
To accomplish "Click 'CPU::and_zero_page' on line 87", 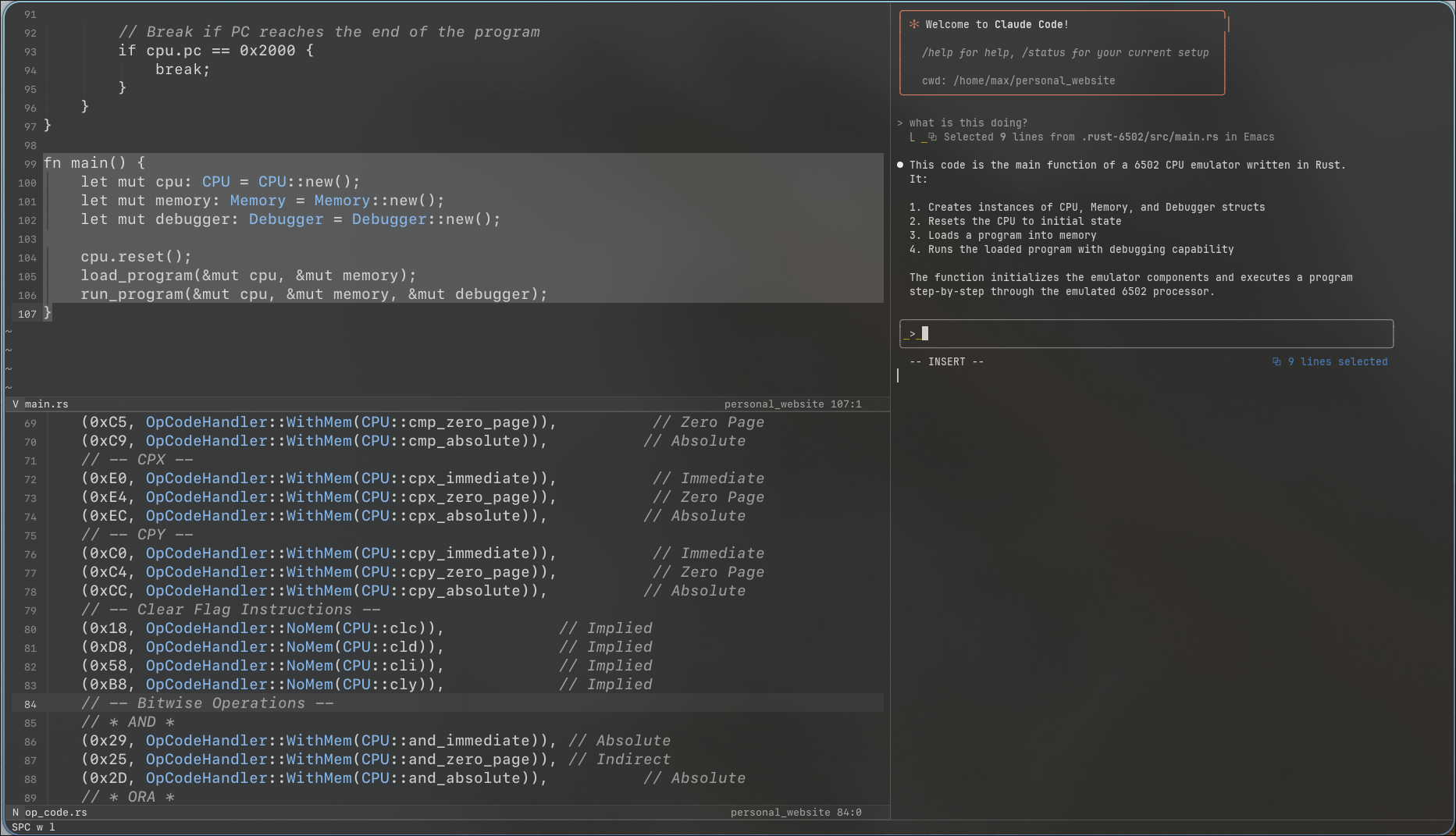I will (x=446, y=759).
